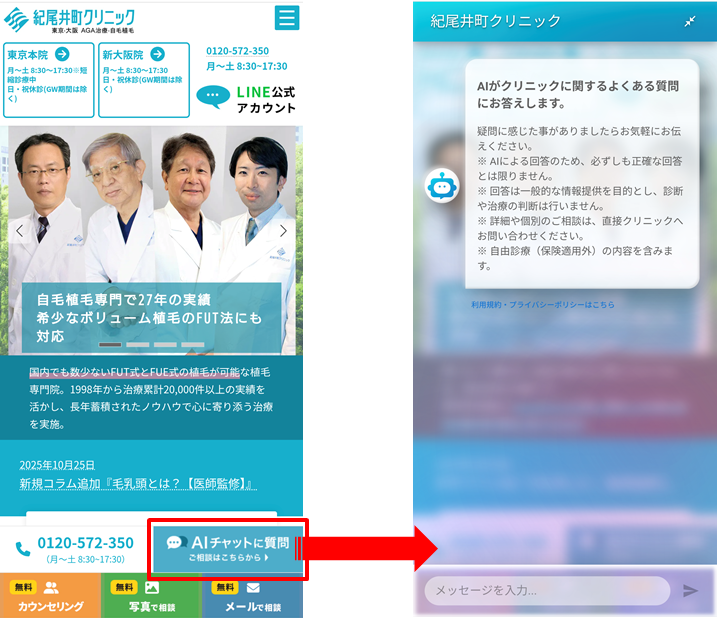Open the 新規コラム追加『毛乳頭とは?』 news link
Screen dimensions: 717x618
pos(138,484)
